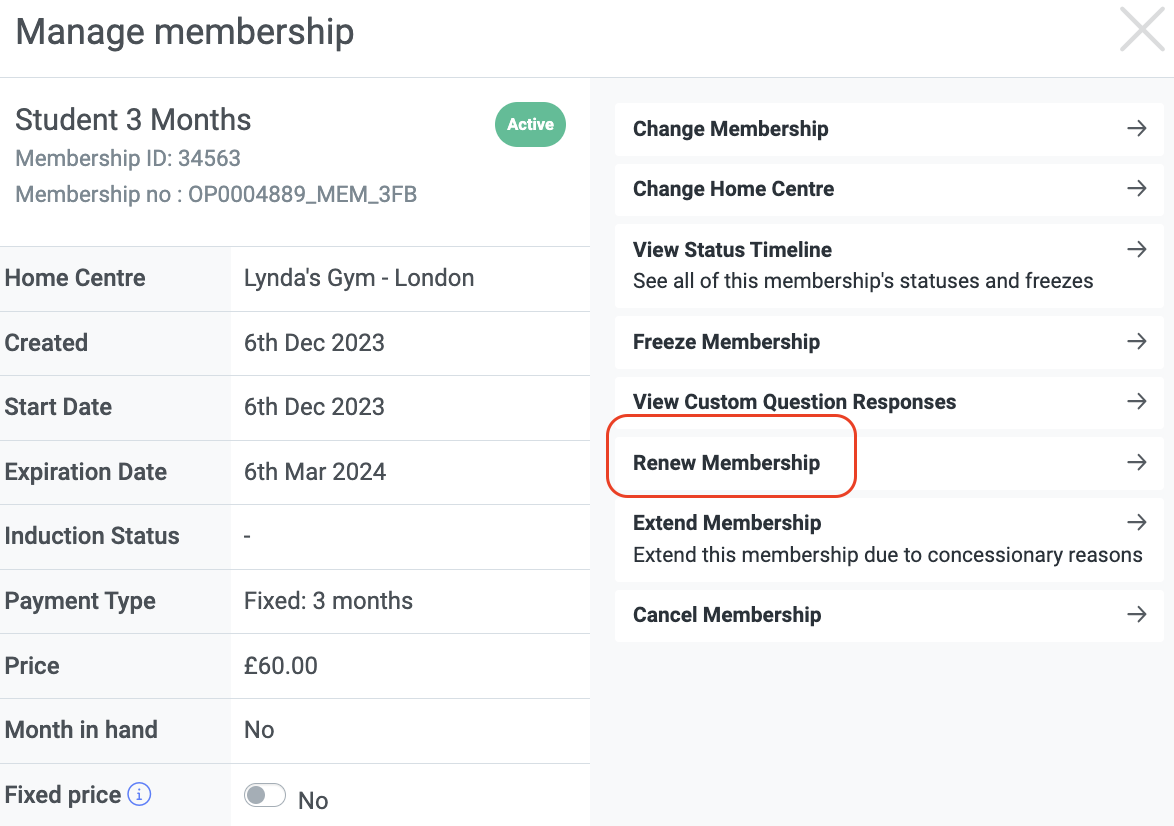The image size is (1174, 826).
Task: Close the Manage membership dialog
Action: [1142, 29]
